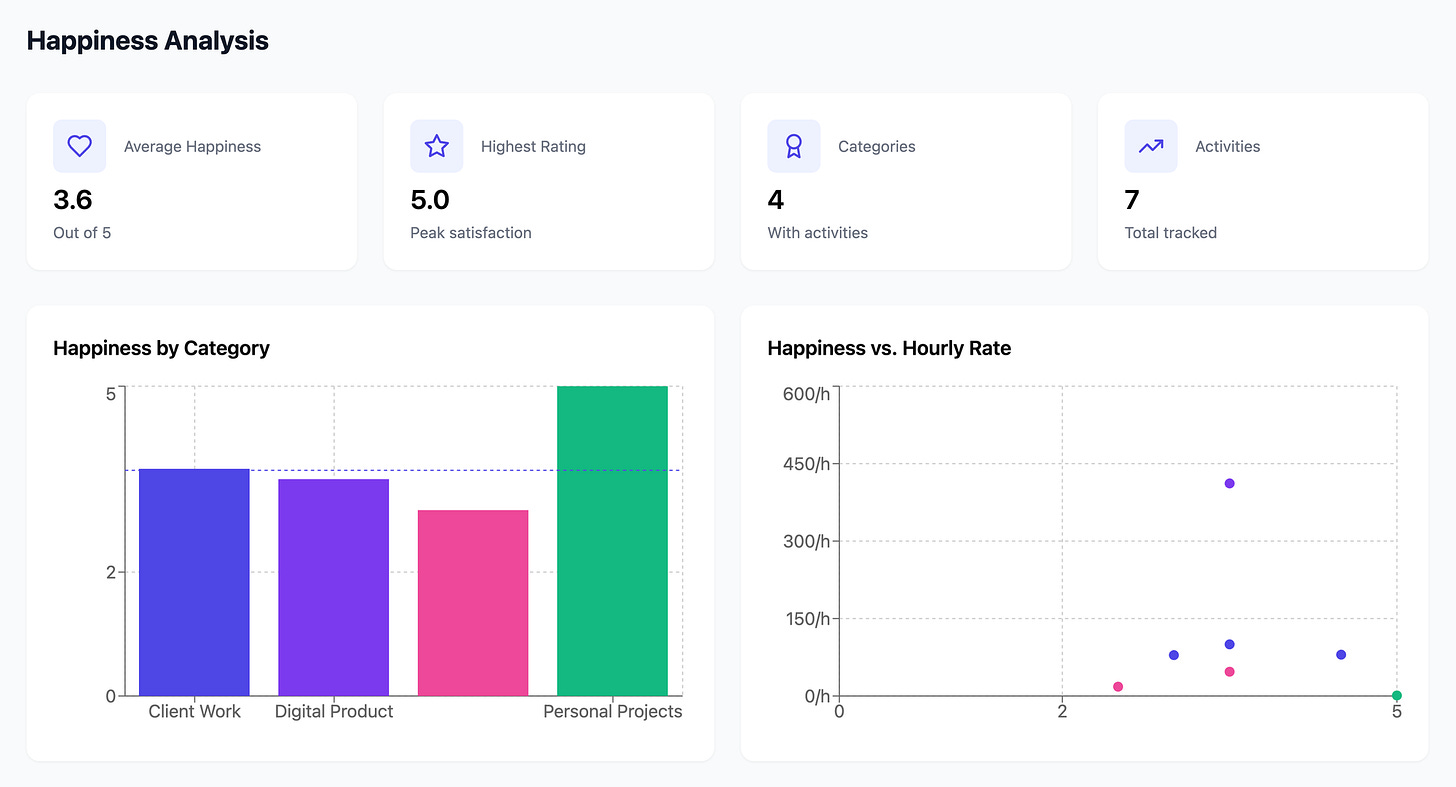Image resolution: width=1456 pixels, height=787 pixels.
Task: Click the Highest Rating card showing 5.0
Action: (x=549, y=181)
